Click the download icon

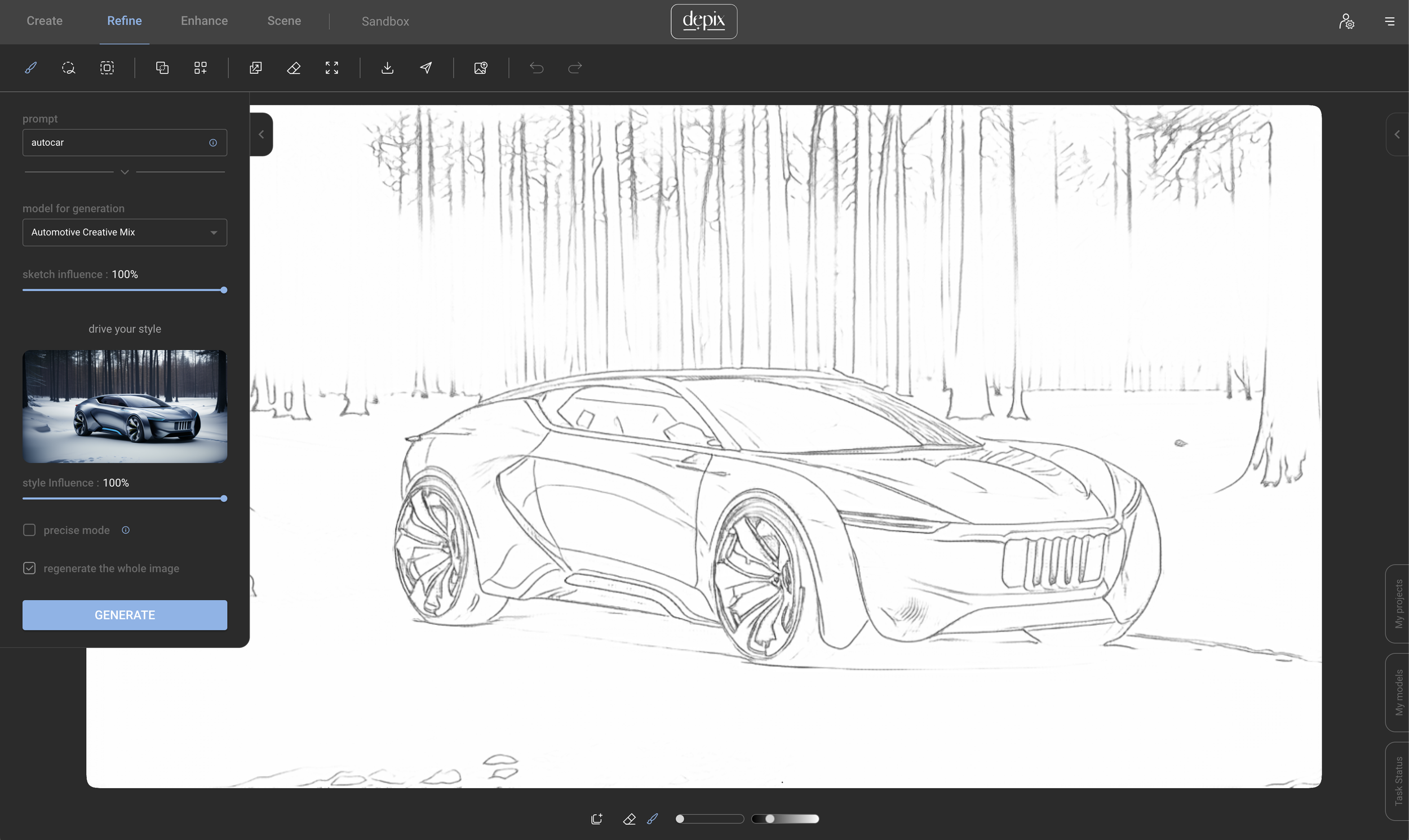click(387, 68)
